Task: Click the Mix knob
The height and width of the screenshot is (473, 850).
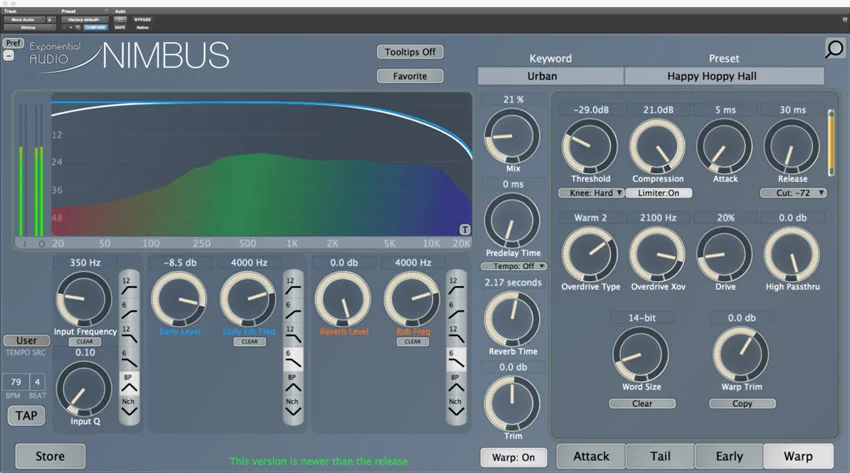Action: pyautogui.click(x=512, y=136)
